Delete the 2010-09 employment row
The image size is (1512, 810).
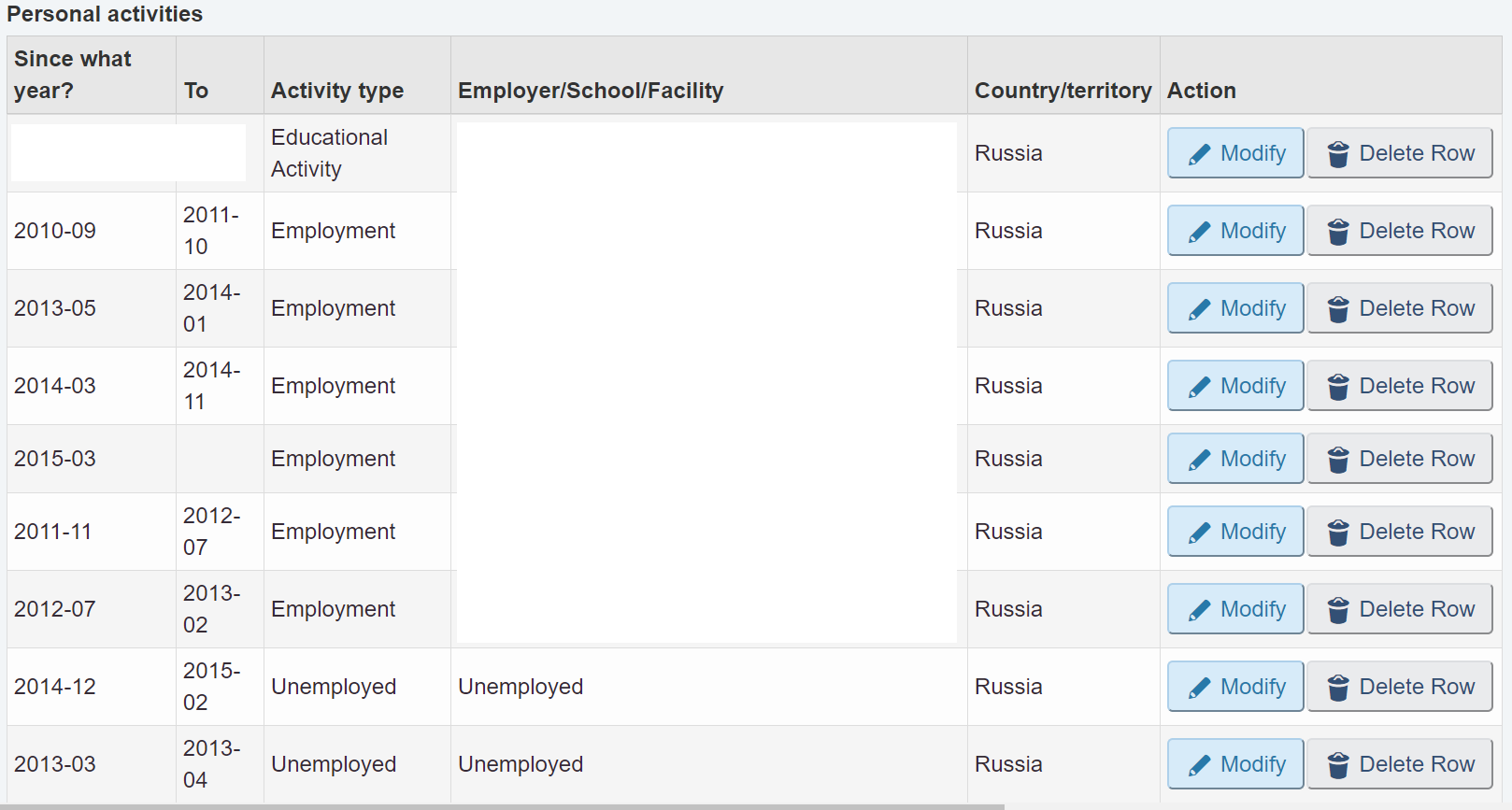[1400, 231]
